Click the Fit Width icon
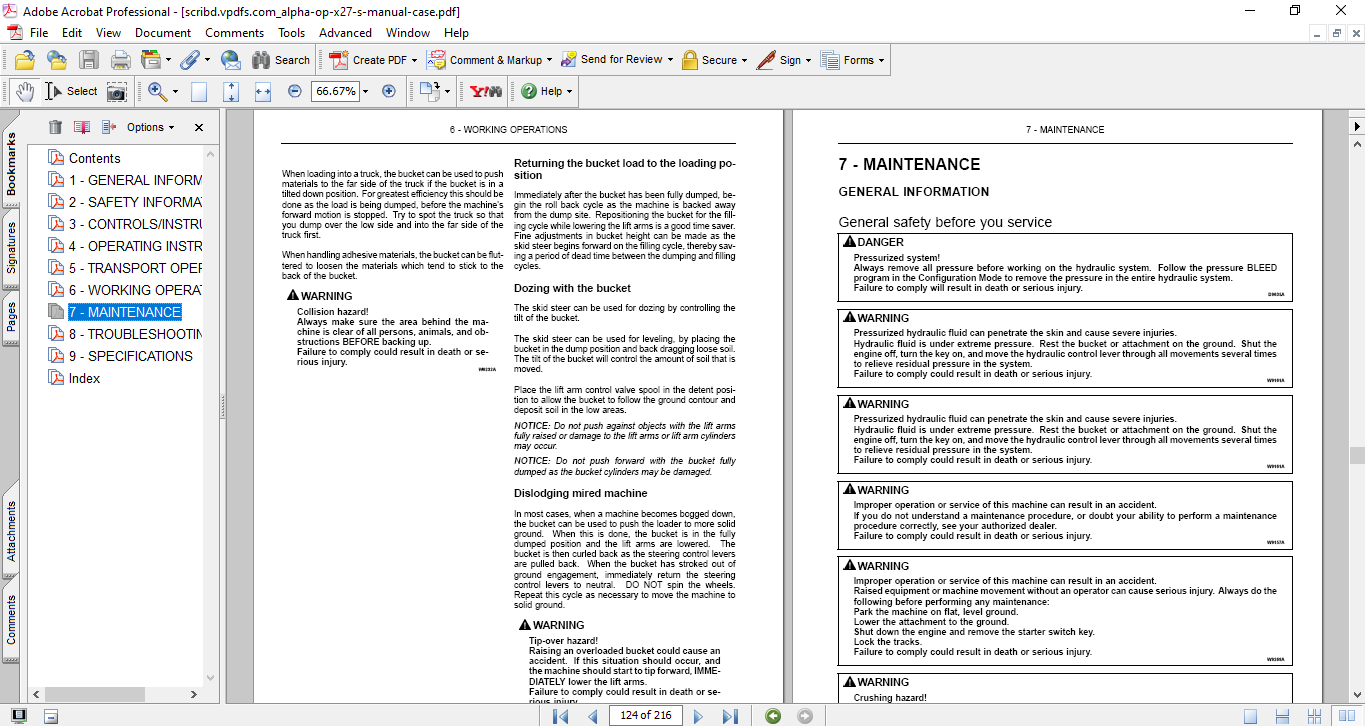The image size is (1365, 726). coord(263,91)
